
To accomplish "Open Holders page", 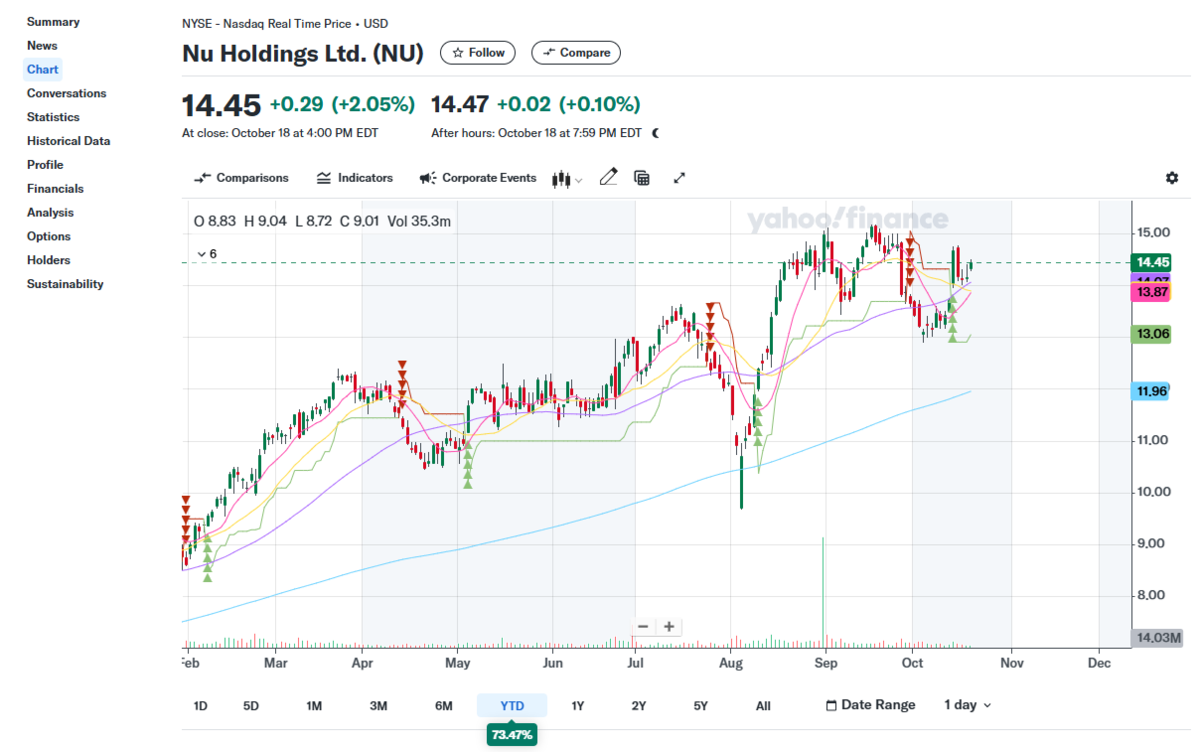I will tap(49, 260).
